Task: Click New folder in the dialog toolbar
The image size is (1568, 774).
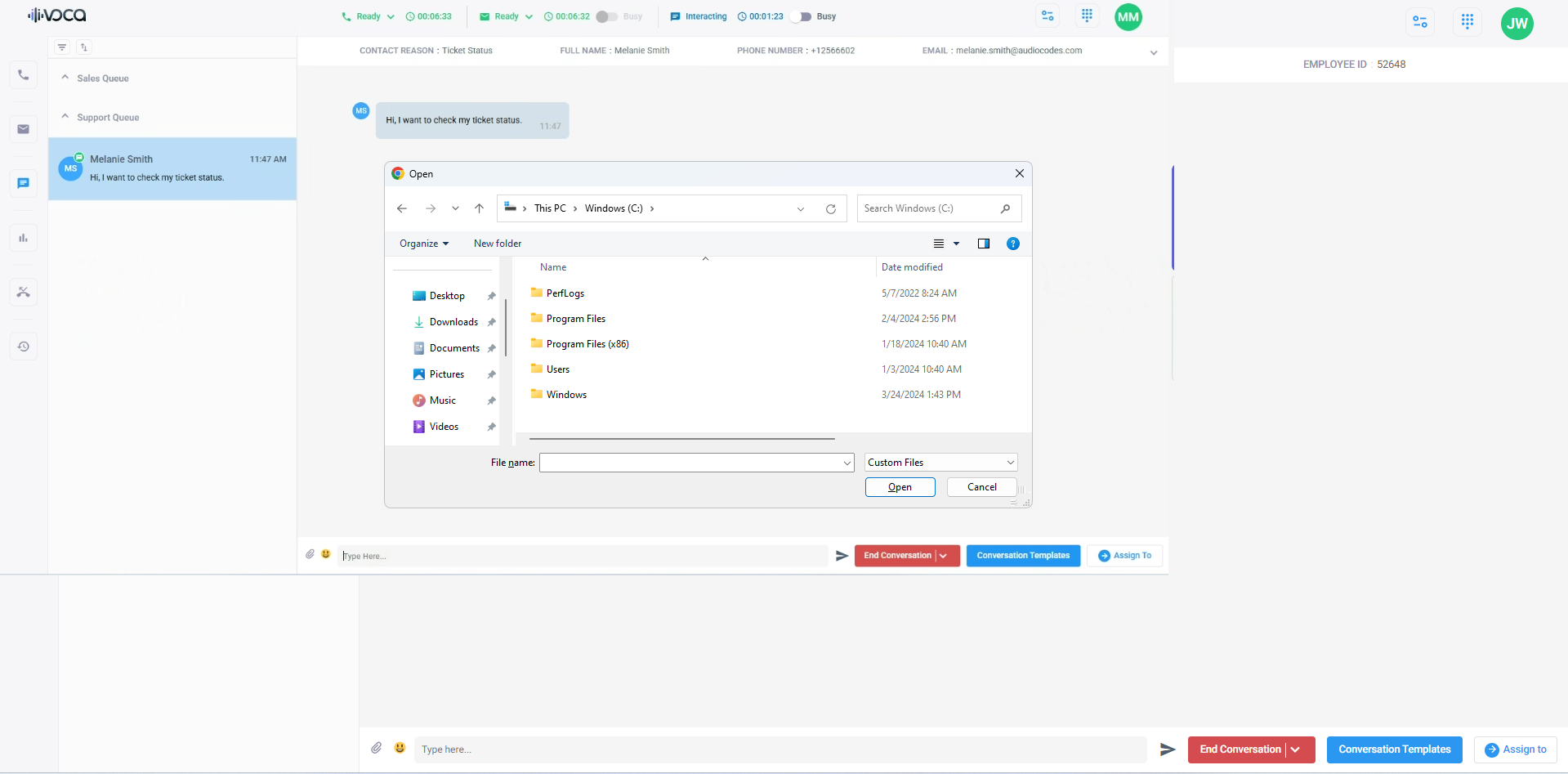Action: coord(498,244)
